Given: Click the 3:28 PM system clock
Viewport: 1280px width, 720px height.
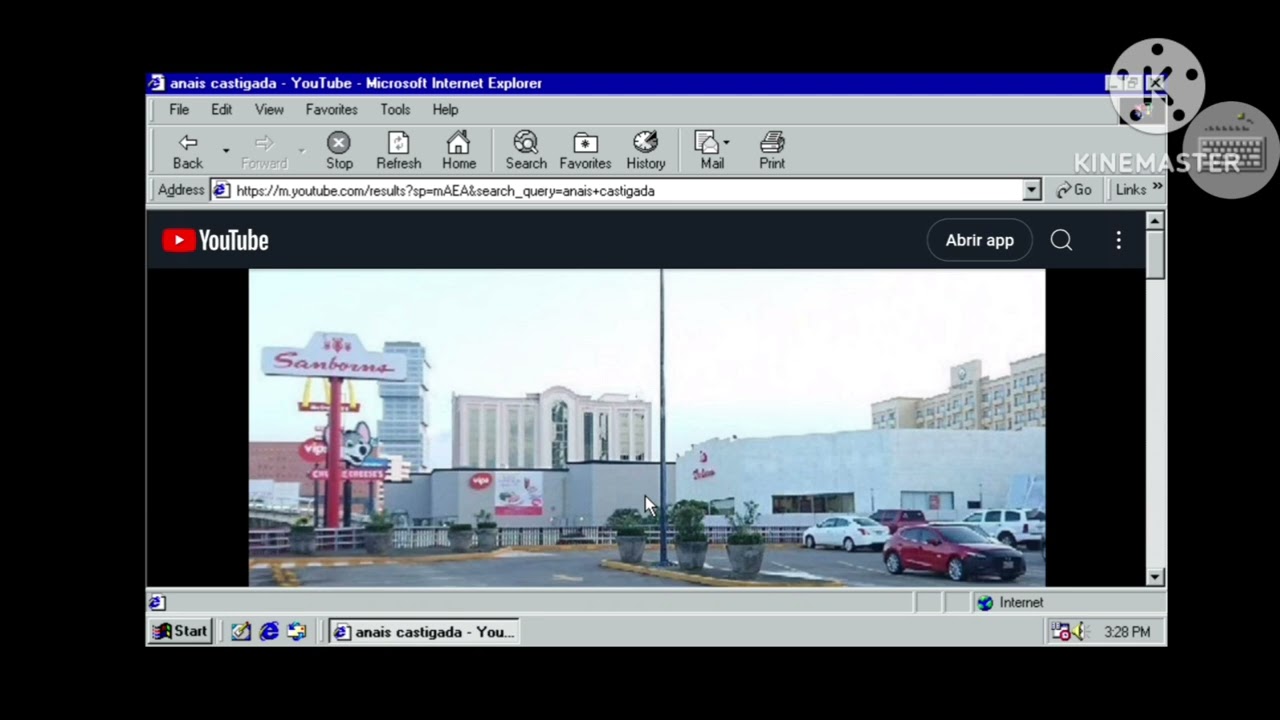Looking at the screenshot, I should click(1127, 632).
